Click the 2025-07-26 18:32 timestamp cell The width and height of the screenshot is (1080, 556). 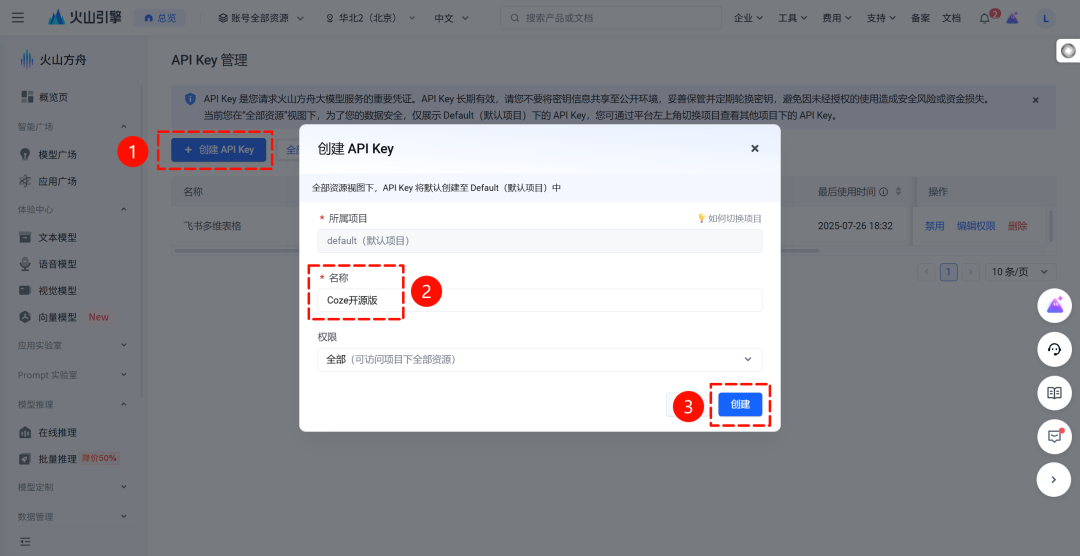[x=855, y=226]
